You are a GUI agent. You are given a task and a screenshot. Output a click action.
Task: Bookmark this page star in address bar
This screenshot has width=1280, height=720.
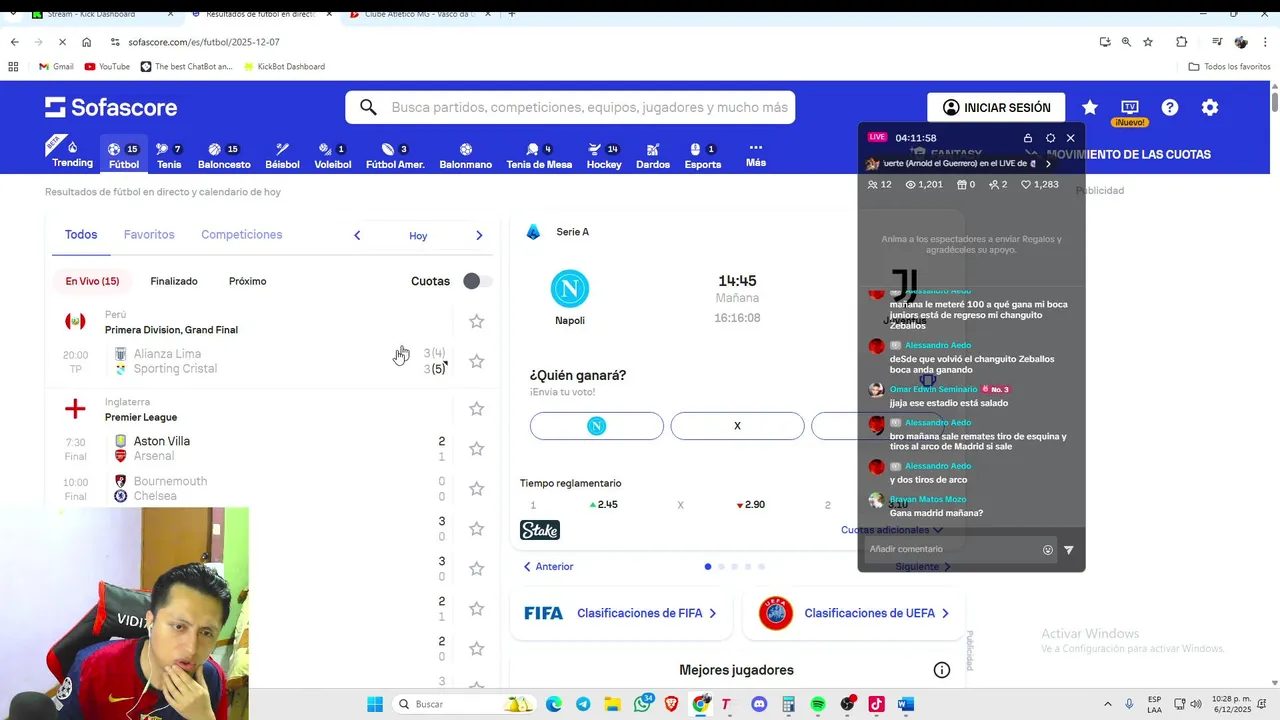(1148, 42)
